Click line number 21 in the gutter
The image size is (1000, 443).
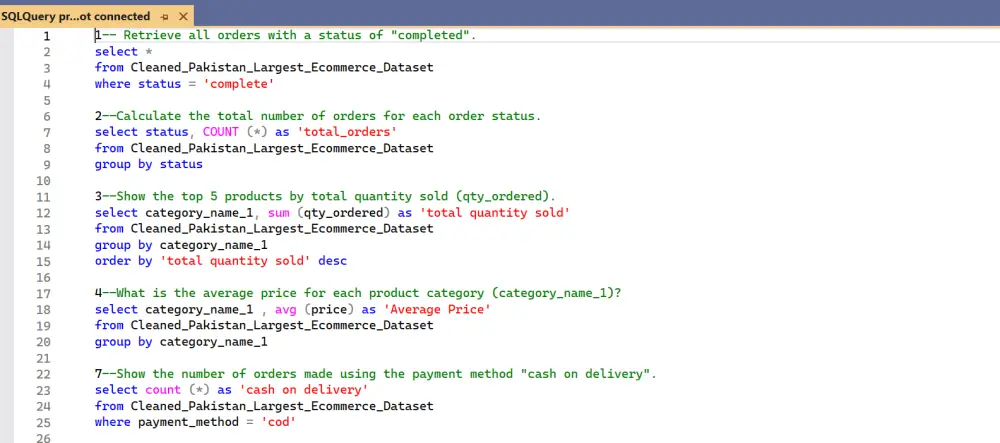[43, 358]
